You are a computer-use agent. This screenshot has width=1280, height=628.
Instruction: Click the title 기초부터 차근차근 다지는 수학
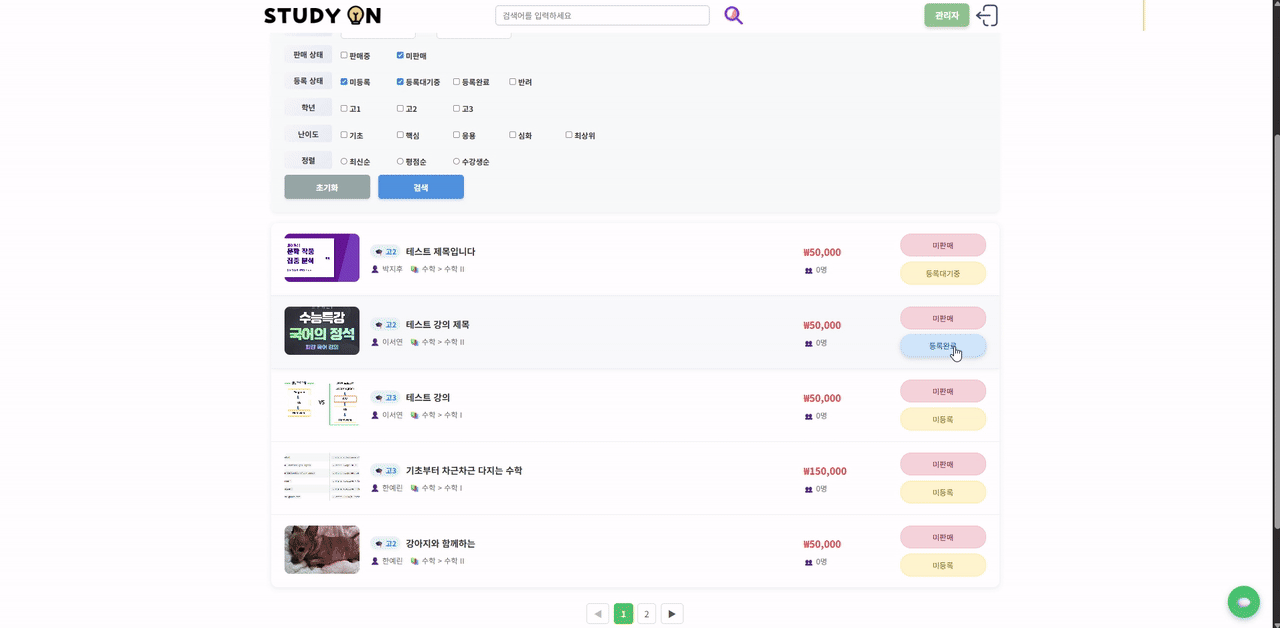click(464, 471)
